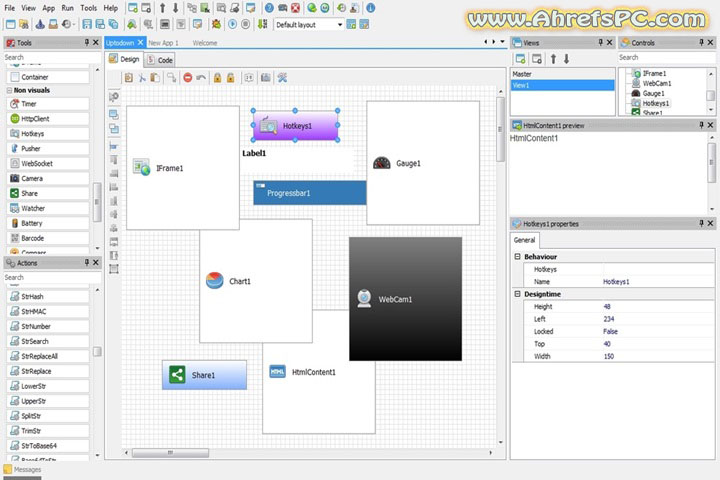720x480 pixels.
Task: Select View1 in the Views list
Action: pyautogui.click(x=562, y=85)
